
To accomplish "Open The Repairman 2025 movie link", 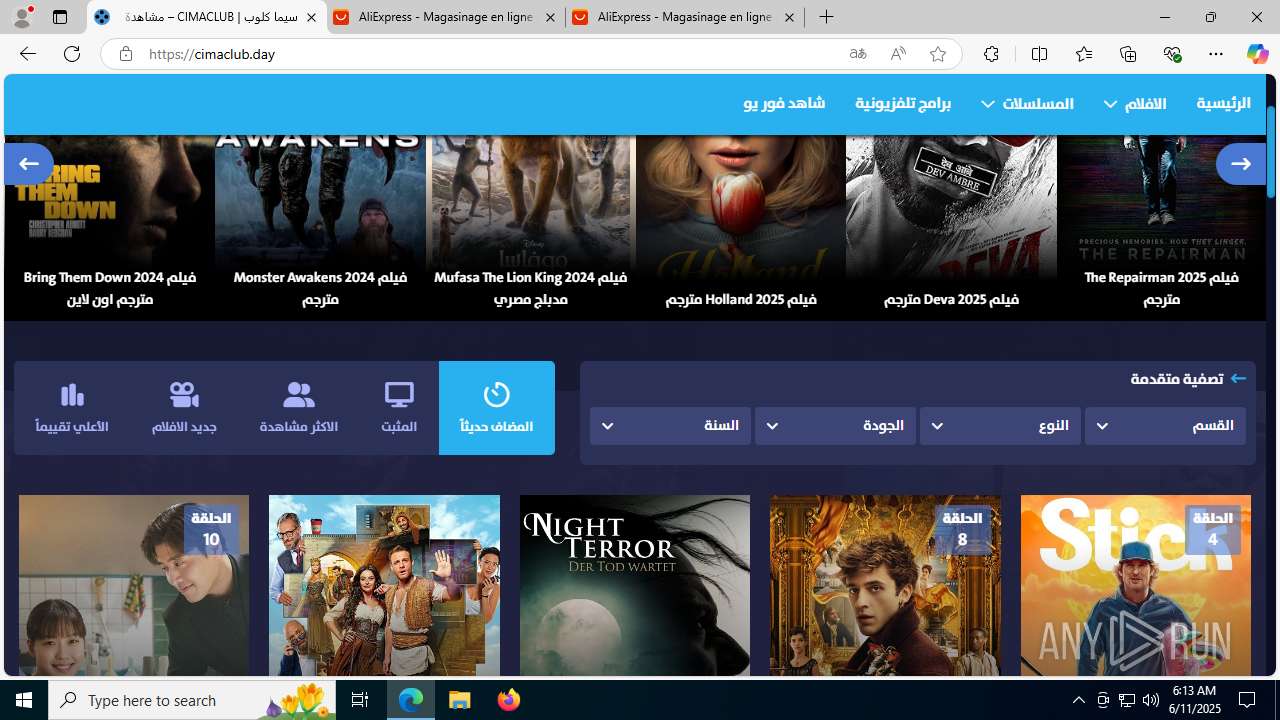I will tap(1161, 228).
